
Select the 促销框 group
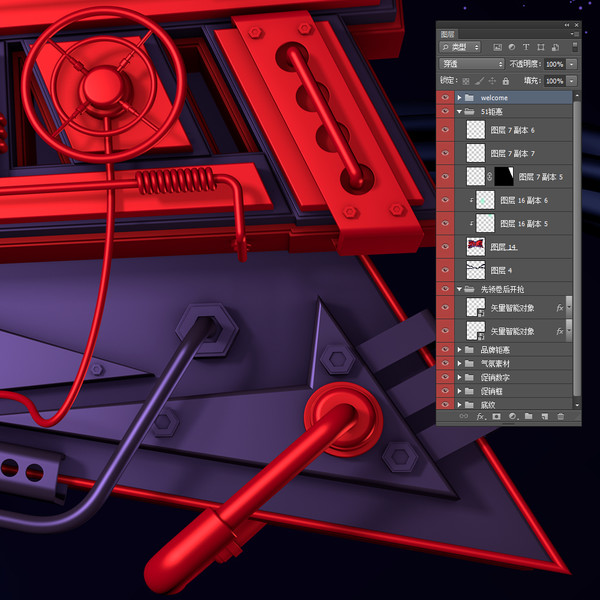pyautogui.click(x=504, y=391)
